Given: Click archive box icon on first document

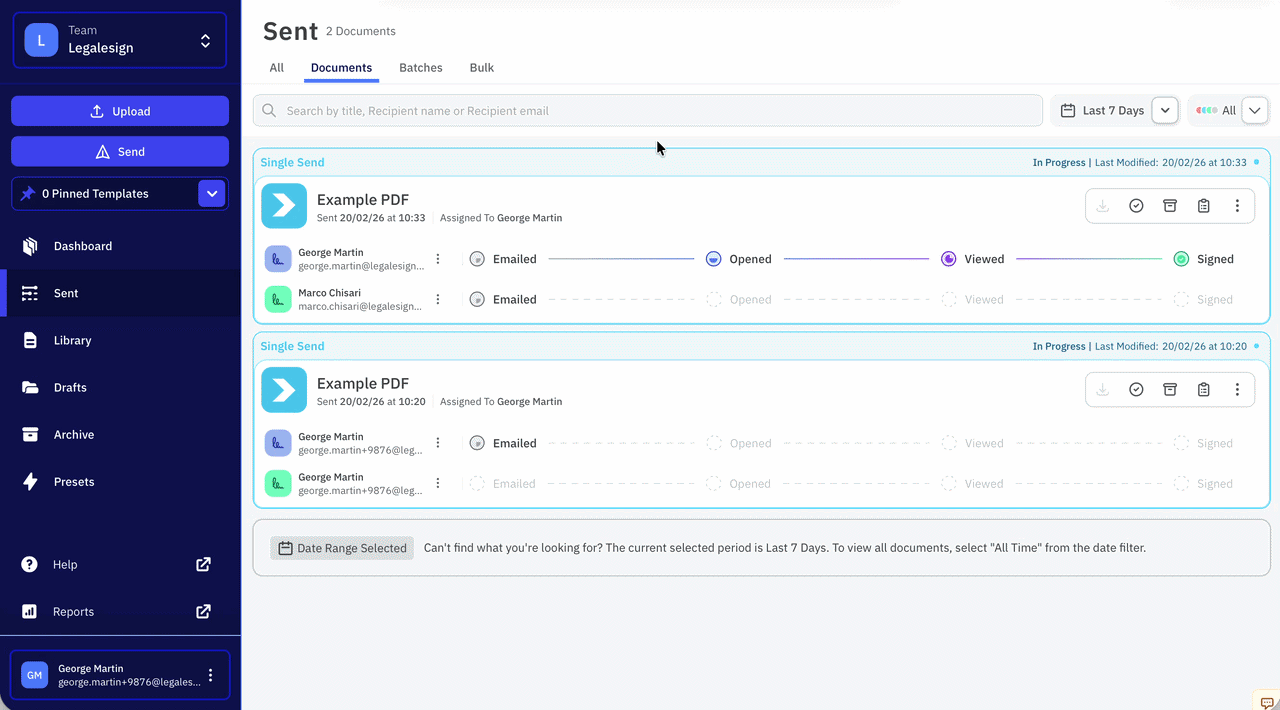Looking at the screenshot, I should point(1170,206).
